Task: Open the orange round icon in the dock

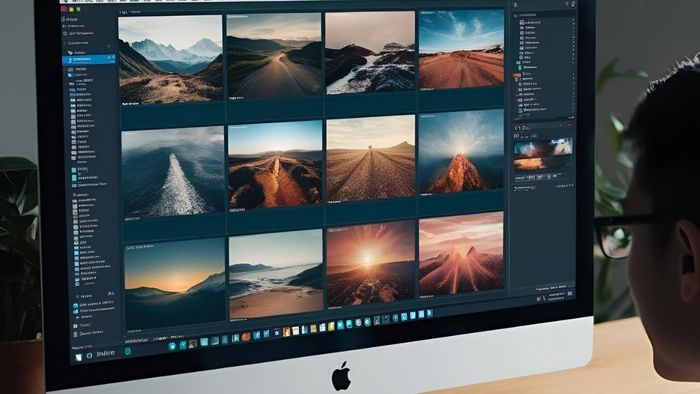Action: coord(246,337)
